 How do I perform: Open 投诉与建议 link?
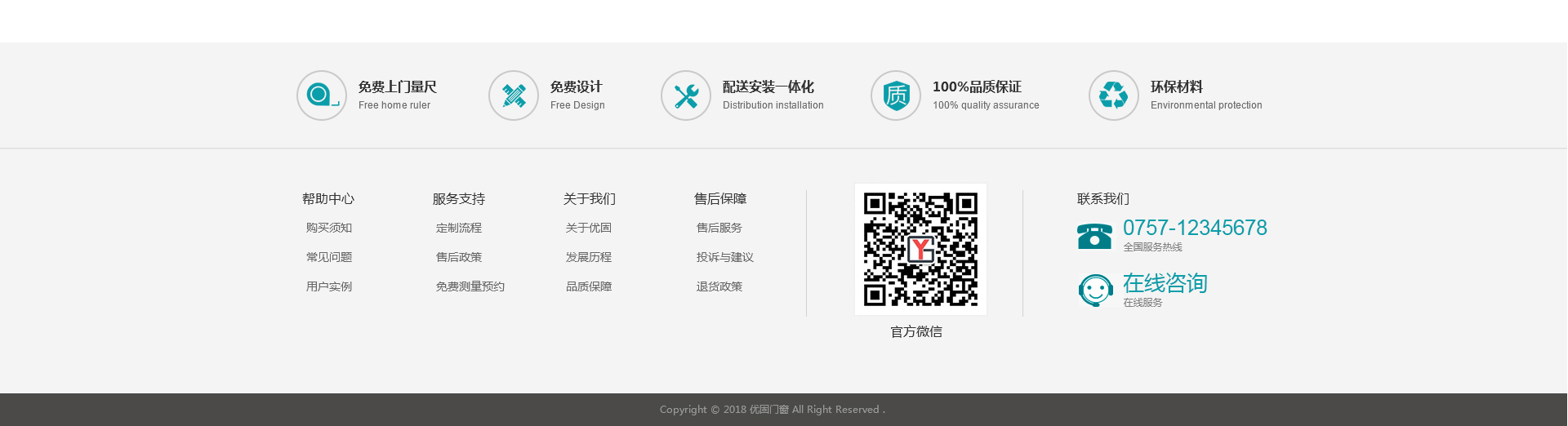coord(725,257)
